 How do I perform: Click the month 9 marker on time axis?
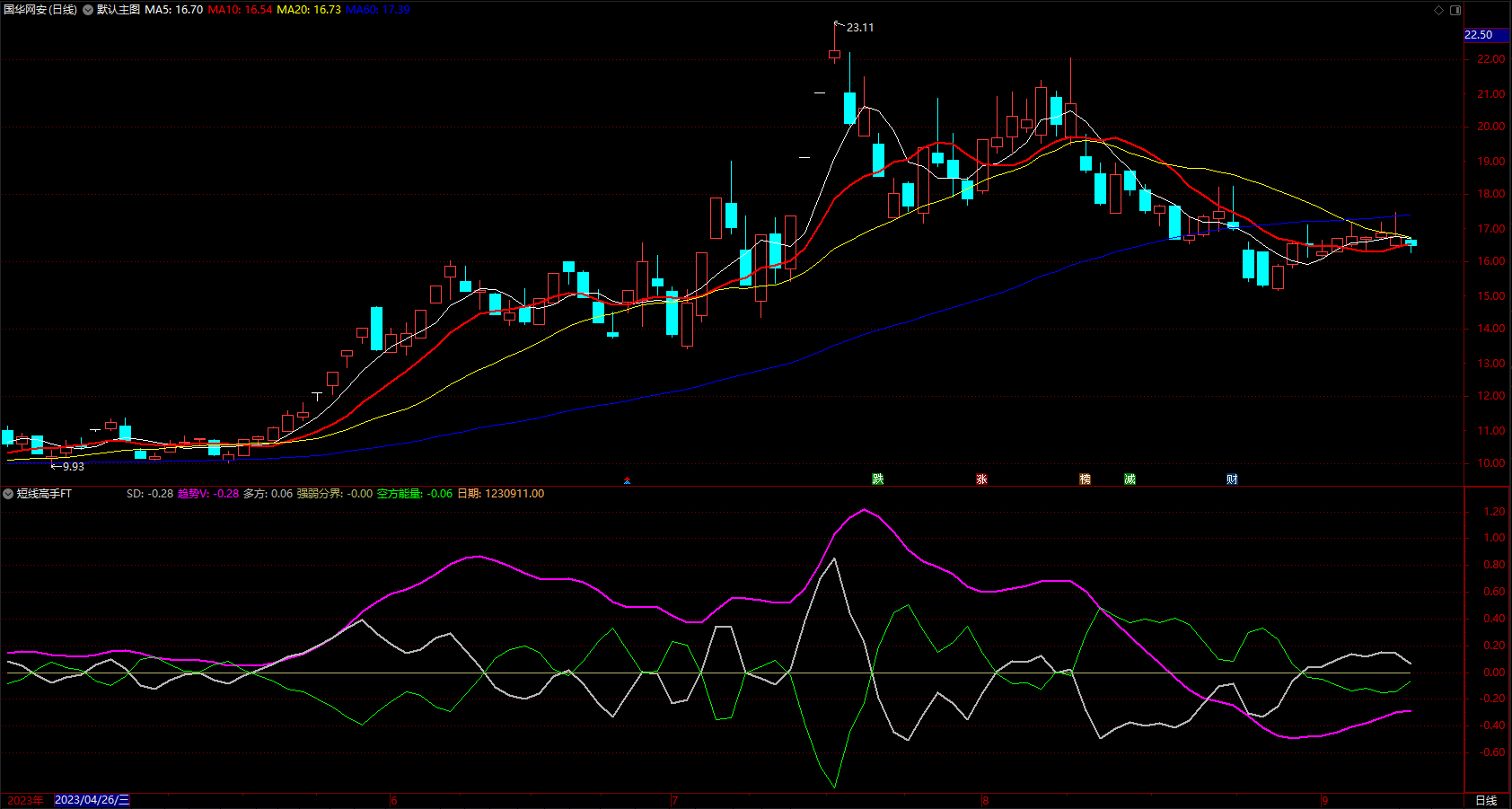(1325, 801)
